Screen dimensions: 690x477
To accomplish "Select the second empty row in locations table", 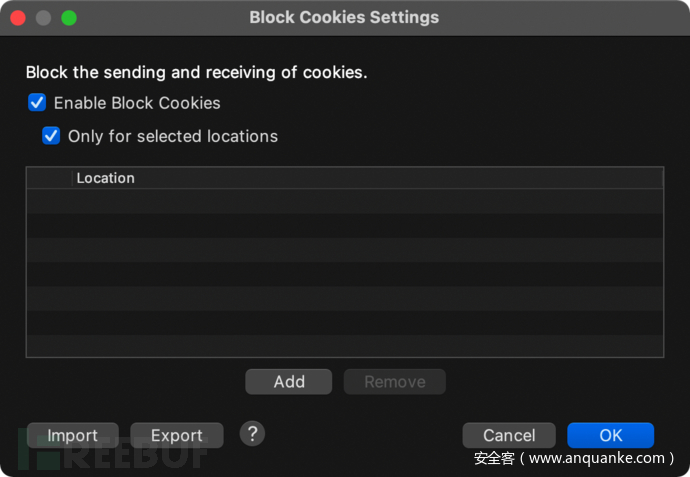I will [x=344, y=225].
